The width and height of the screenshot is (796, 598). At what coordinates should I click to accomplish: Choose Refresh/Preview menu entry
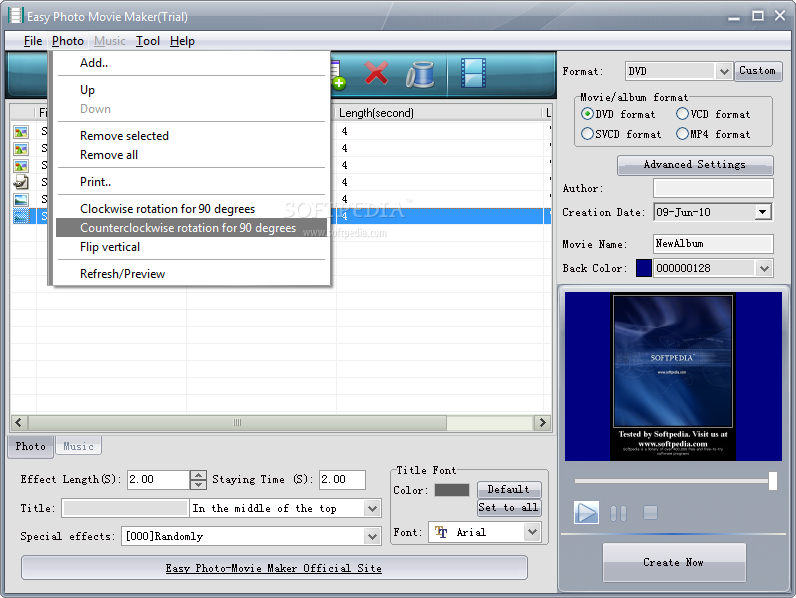pyautogui.click(x=191, y=274)
